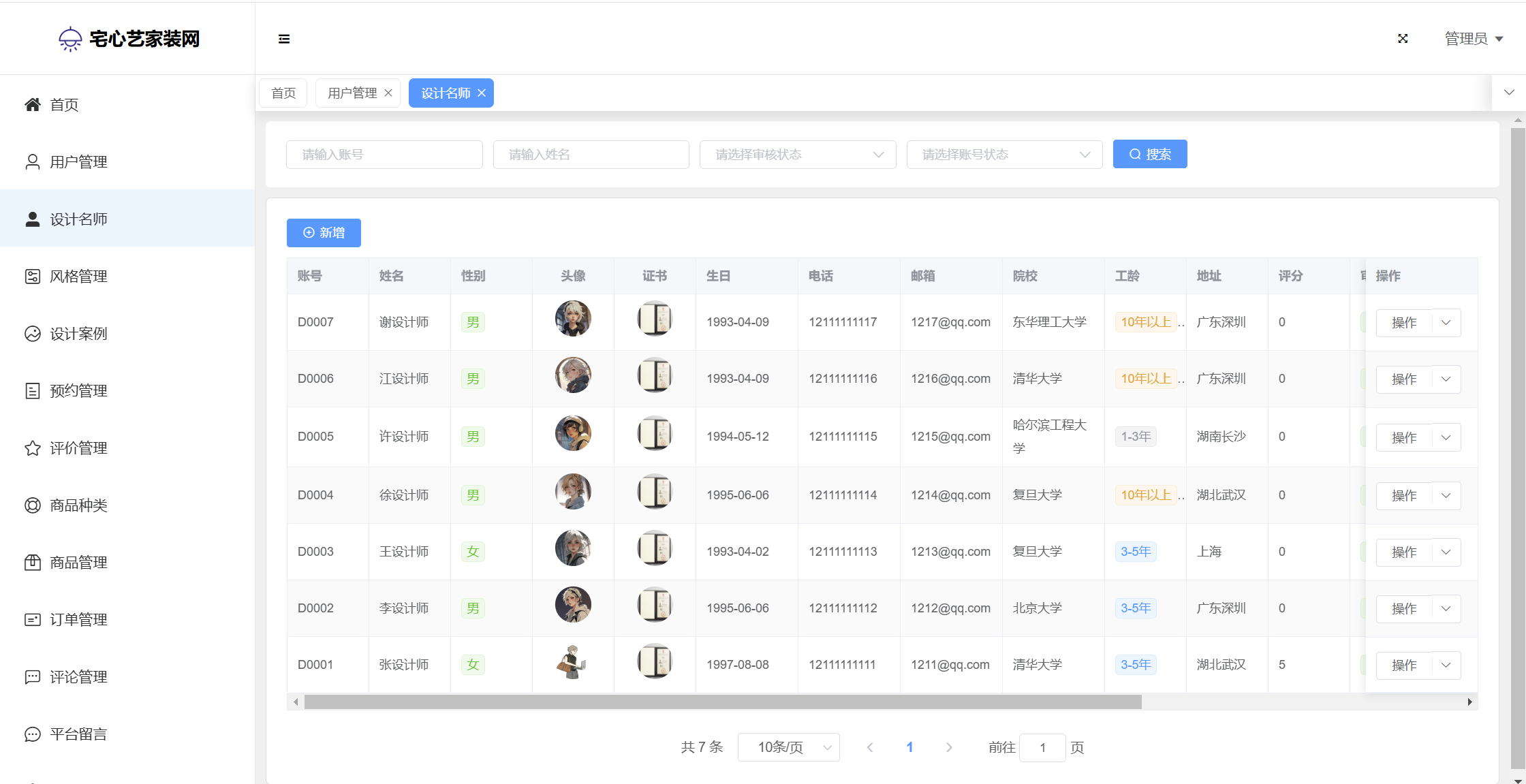Click the next page arrow

tap(949, 747)
